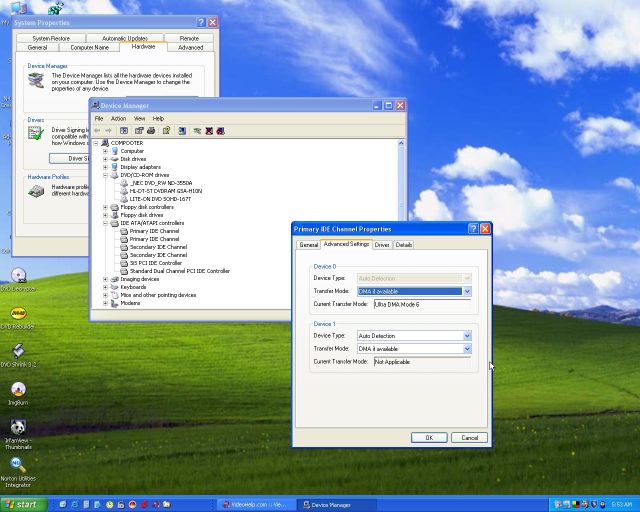
Task: Select Standard Dual Channel PCI IDE Controller
Action: [x=180, y=271]
